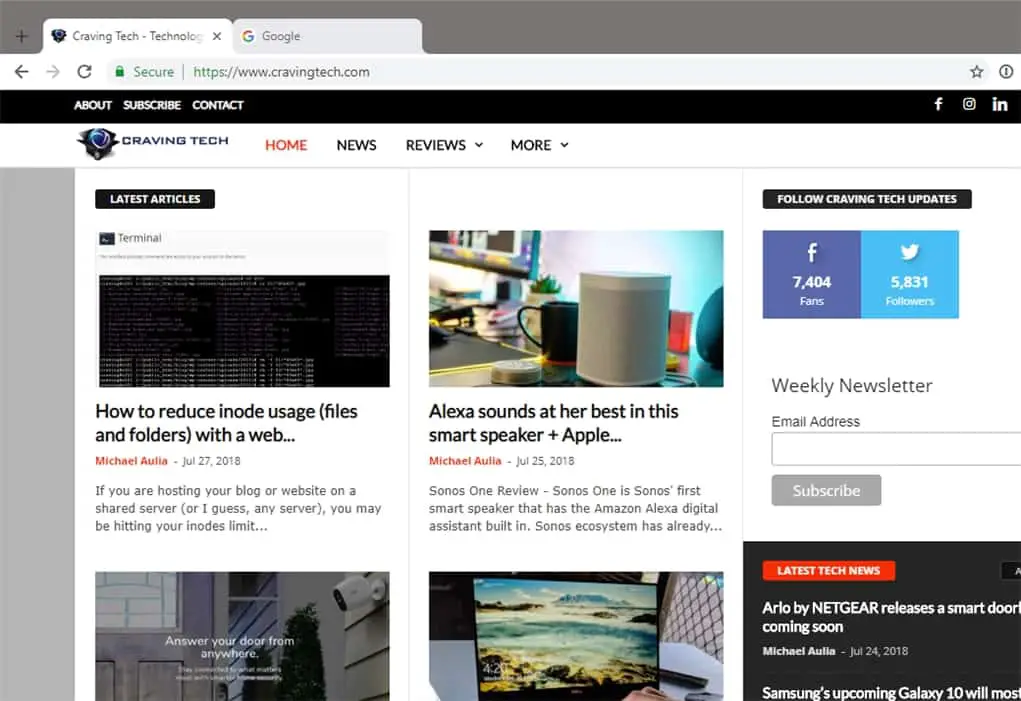This screenshot has height=701, width=1021.
Task: Click the address bar URL cravingtech.com
Action: (281, 72)
